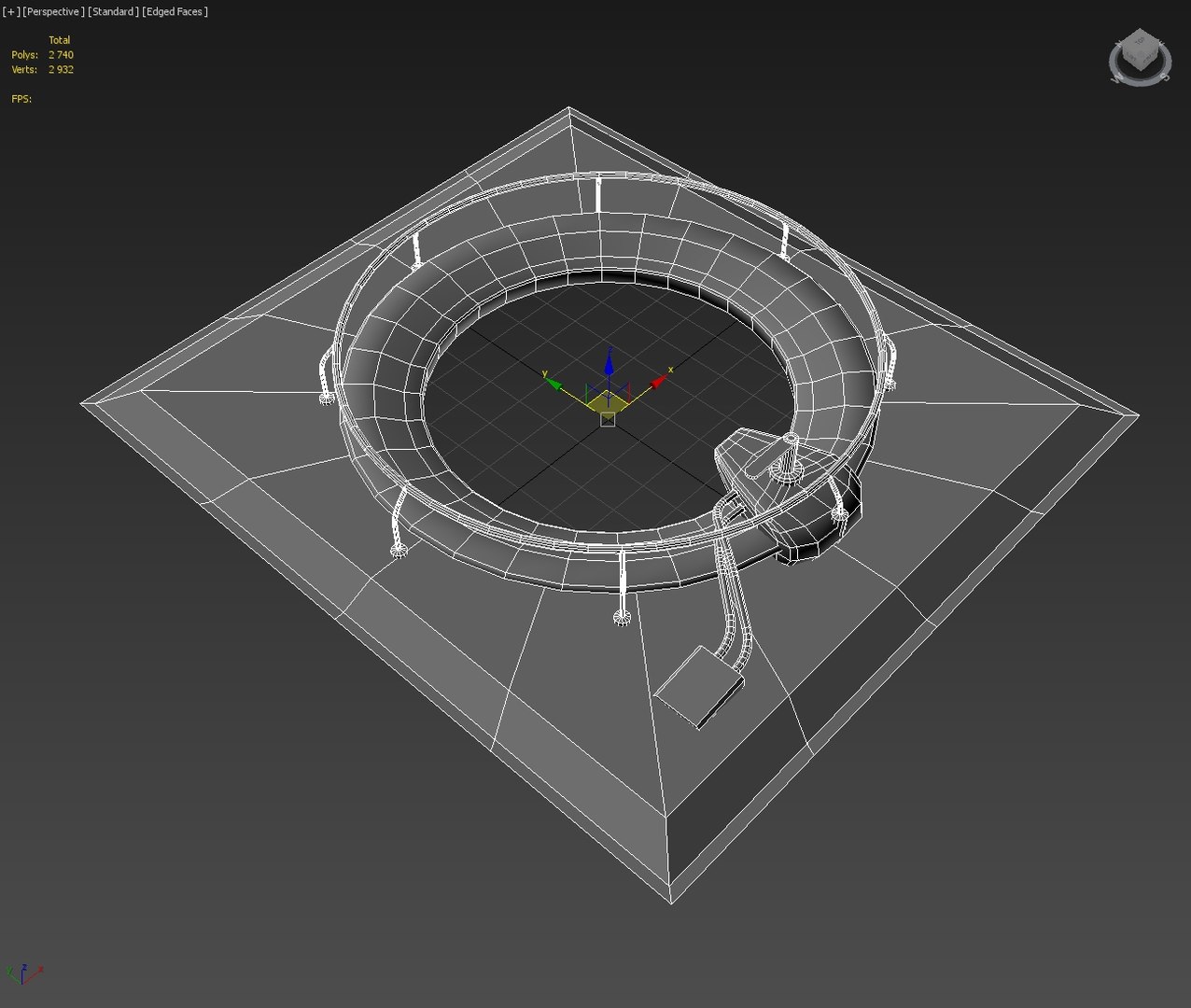Click the green Y axis arrow of the gizmo
The width and height of the screenshot is (1191, 1008).
click(553, 382)
